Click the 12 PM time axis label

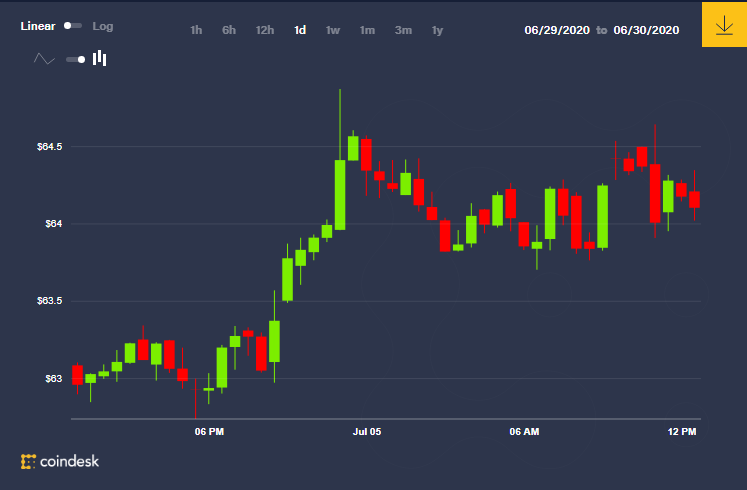pyautogui.click(x=682, y=432)
